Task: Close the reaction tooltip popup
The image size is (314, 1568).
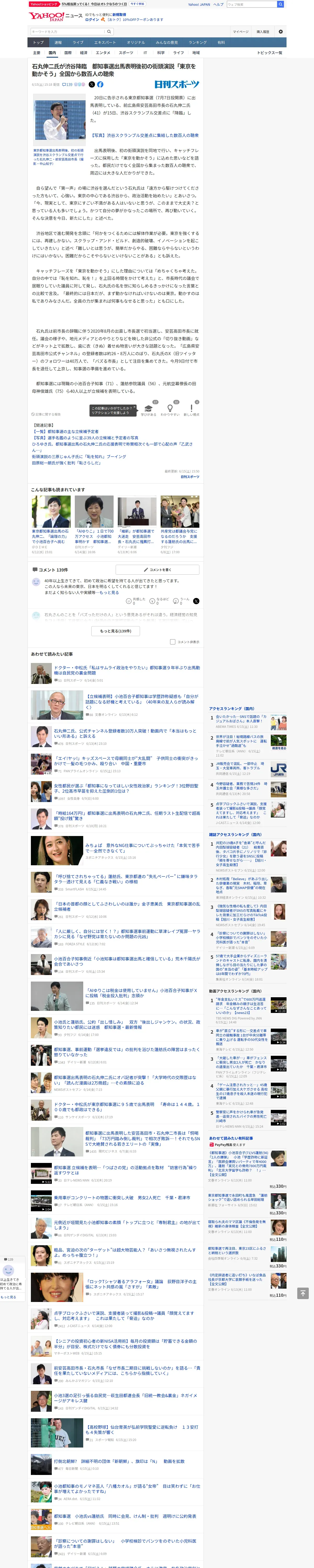Action: pos(135,407)
